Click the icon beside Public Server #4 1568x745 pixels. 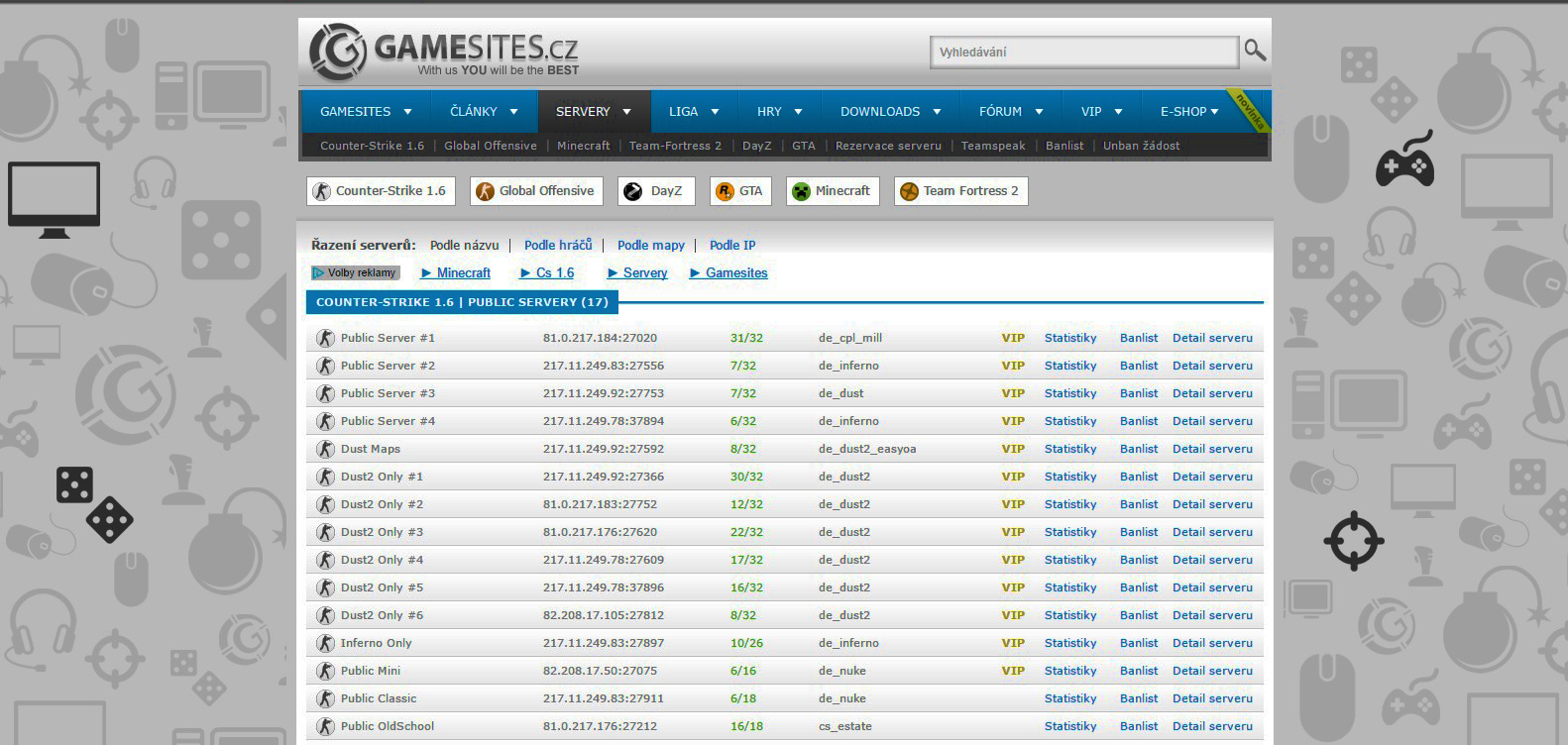(x=325, y=421)
